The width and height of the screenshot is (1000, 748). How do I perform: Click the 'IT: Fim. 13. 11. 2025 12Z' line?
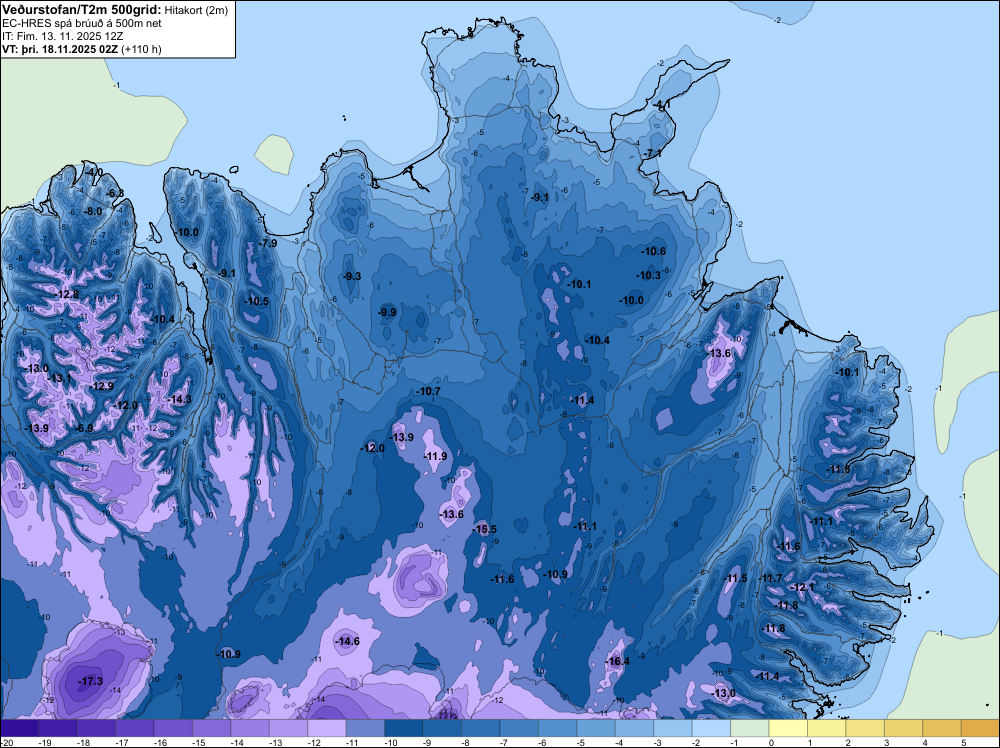[62, 36]
